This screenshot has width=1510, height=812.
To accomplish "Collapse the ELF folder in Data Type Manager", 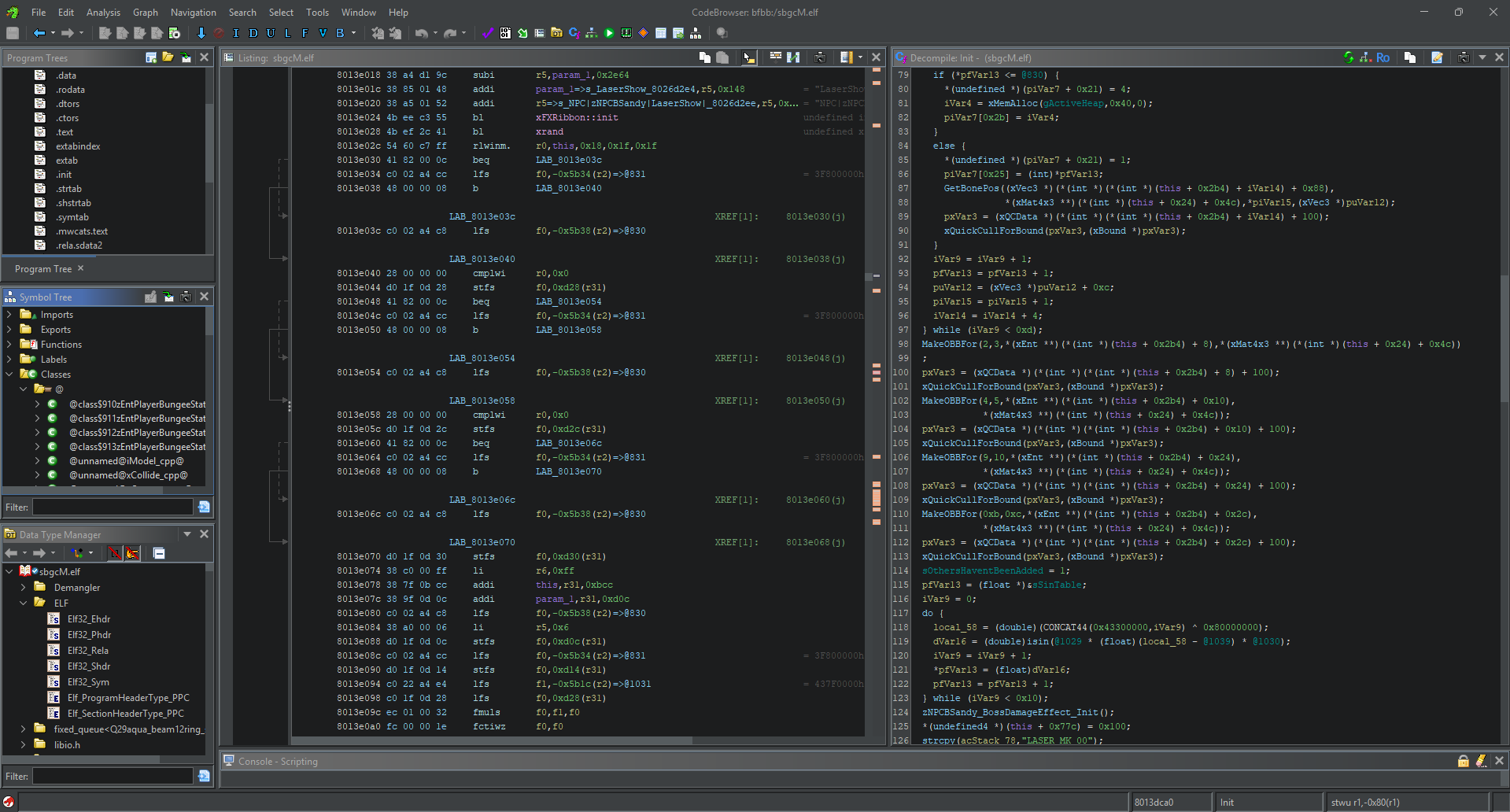I will tap(24, 603).
